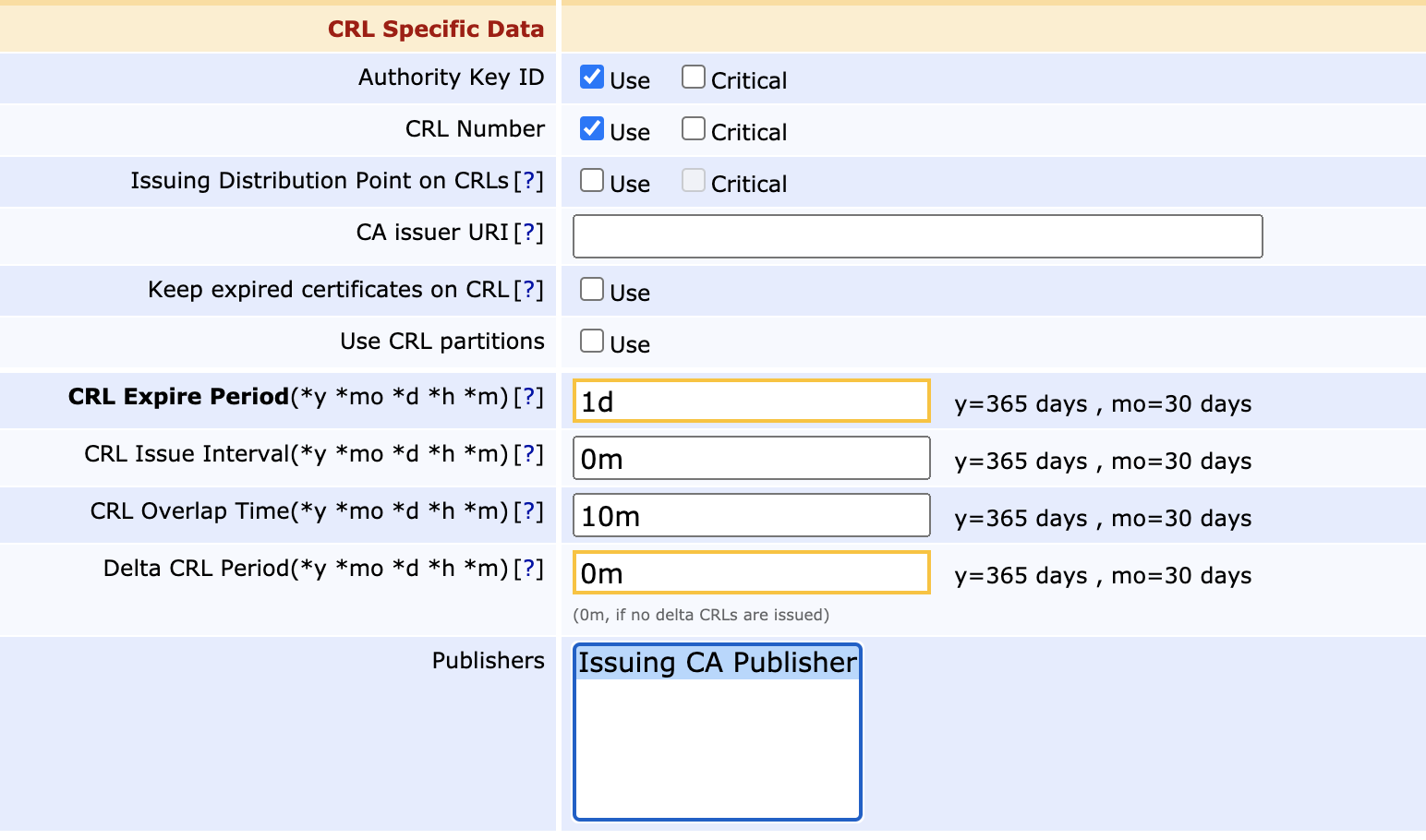Open help for Delta CRL Period

[x=528, y=569]
